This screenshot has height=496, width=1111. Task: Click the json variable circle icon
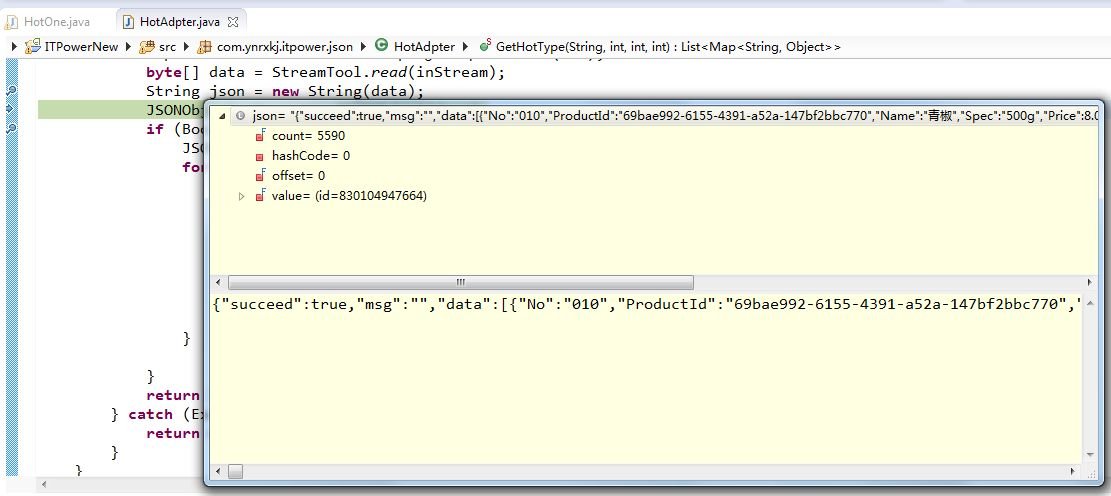tap(240, 115)
